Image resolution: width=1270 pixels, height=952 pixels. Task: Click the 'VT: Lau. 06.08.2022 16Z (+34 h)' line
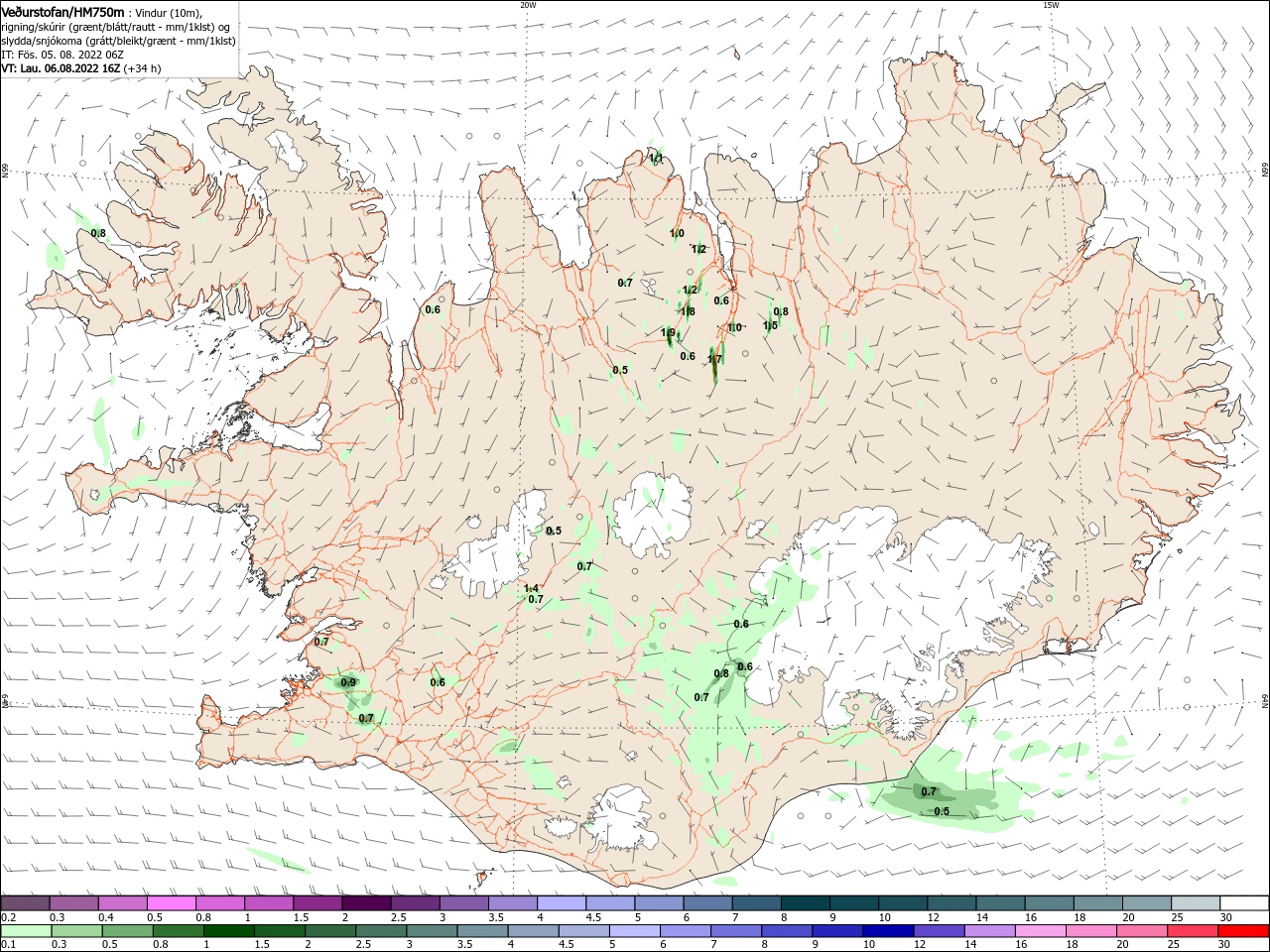80,68
